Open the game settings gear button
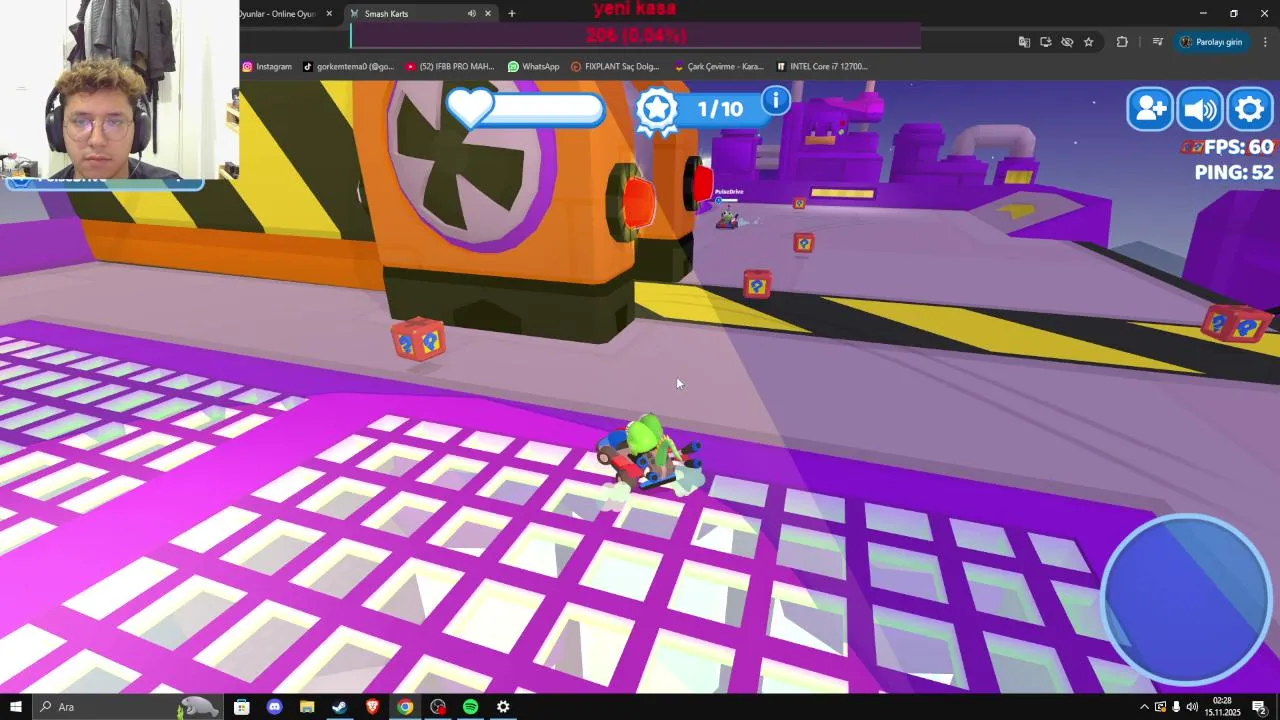The image size is (1280, 720). 1250,109
